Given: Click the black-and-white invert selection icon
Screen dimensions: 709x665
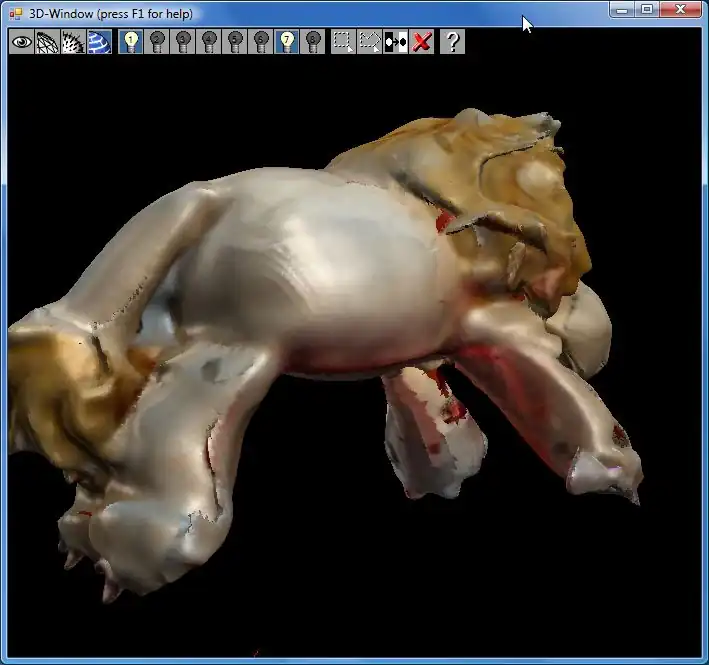Looking at the screenshot, I should (x=396, y=41).
